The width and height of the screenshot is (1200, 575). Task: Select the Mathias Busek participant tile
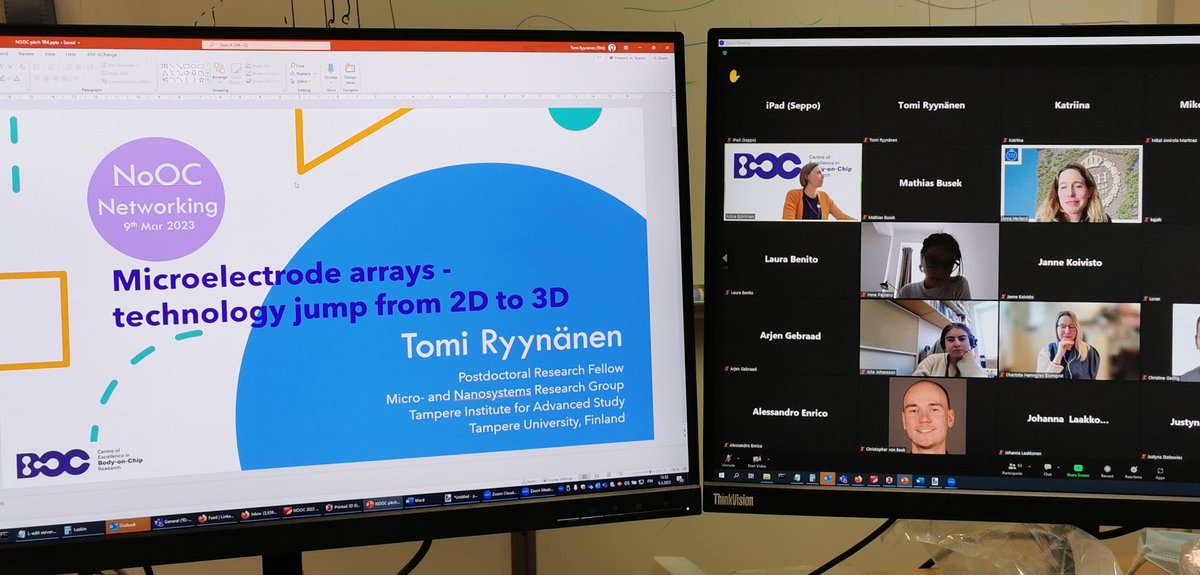click(930, 183)
